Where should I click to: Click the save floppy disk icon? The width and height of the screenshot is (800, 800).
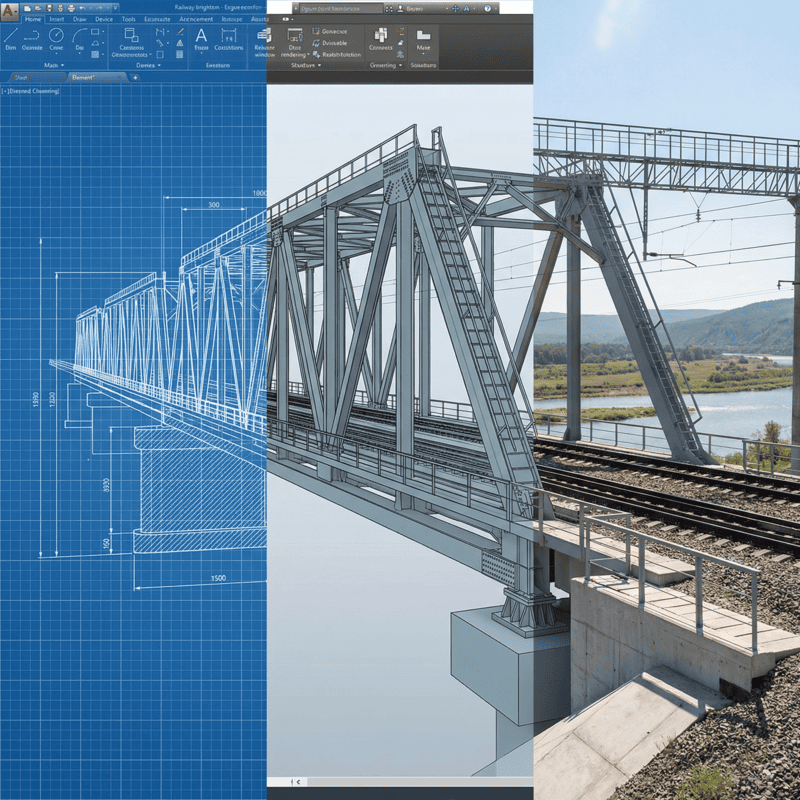49,8
